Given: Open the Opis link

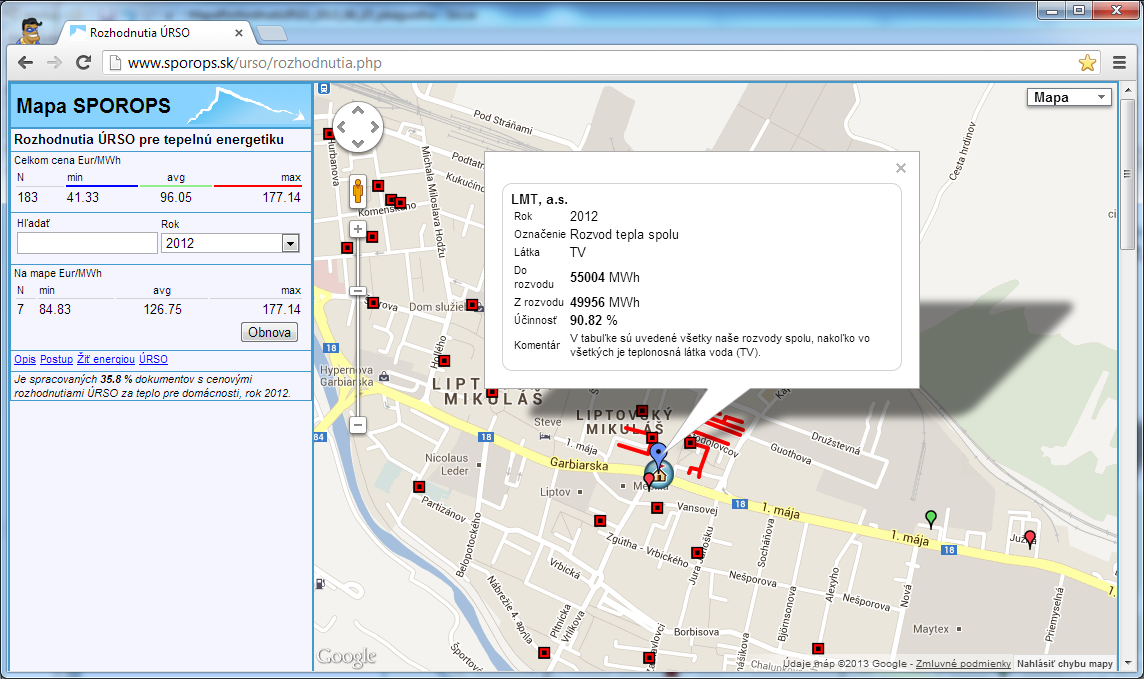Looking at the screenshot, I should (x=25, y=360).
